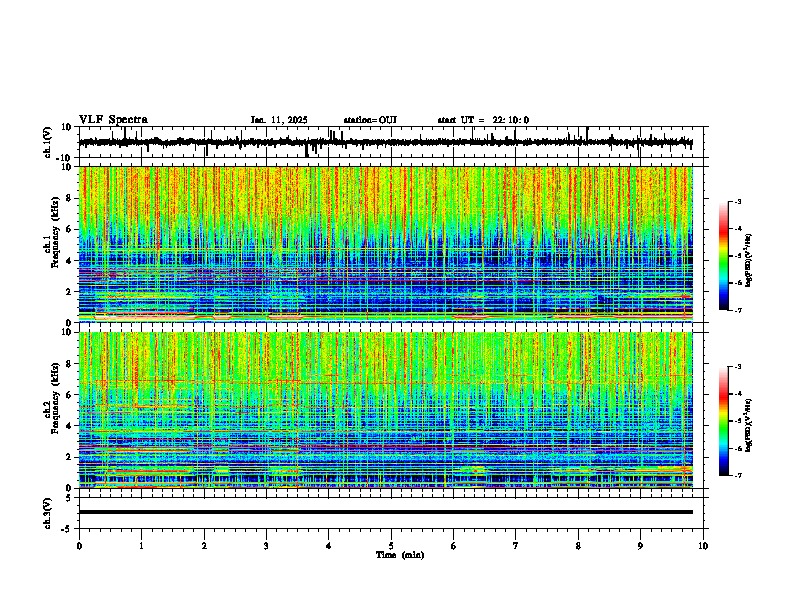Image resolution: width=792 pixels, height=612 pixels.
Task: Click the ch.2 spectrogram color scale bar
Action: click(723, 421)
